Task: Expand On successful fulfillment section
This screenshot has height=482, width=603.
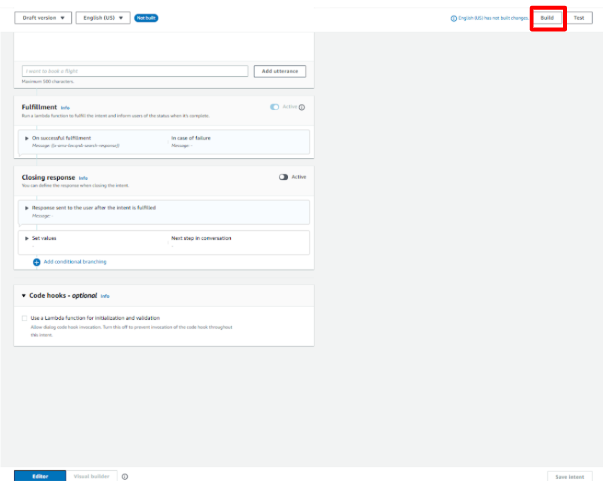Action: point(27,138)
